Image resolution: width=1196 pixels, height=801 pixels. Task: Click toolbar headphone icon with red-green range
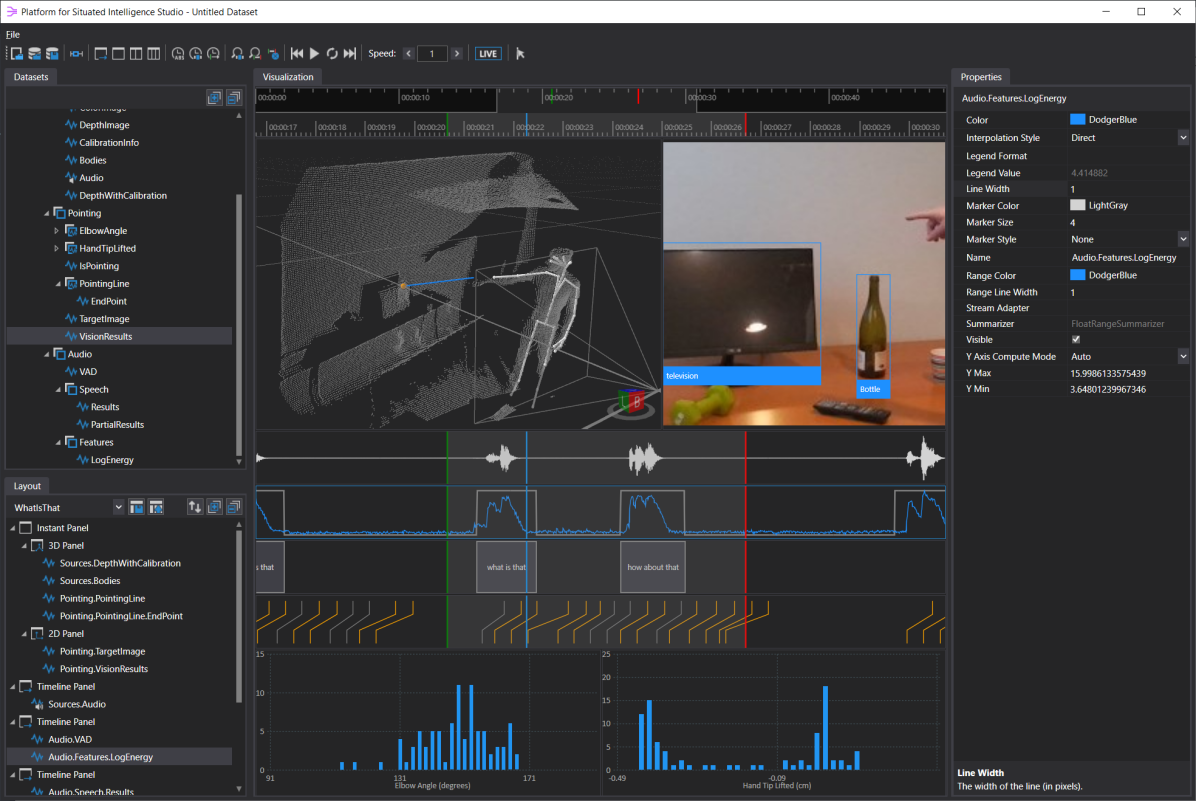pos(255,53)
